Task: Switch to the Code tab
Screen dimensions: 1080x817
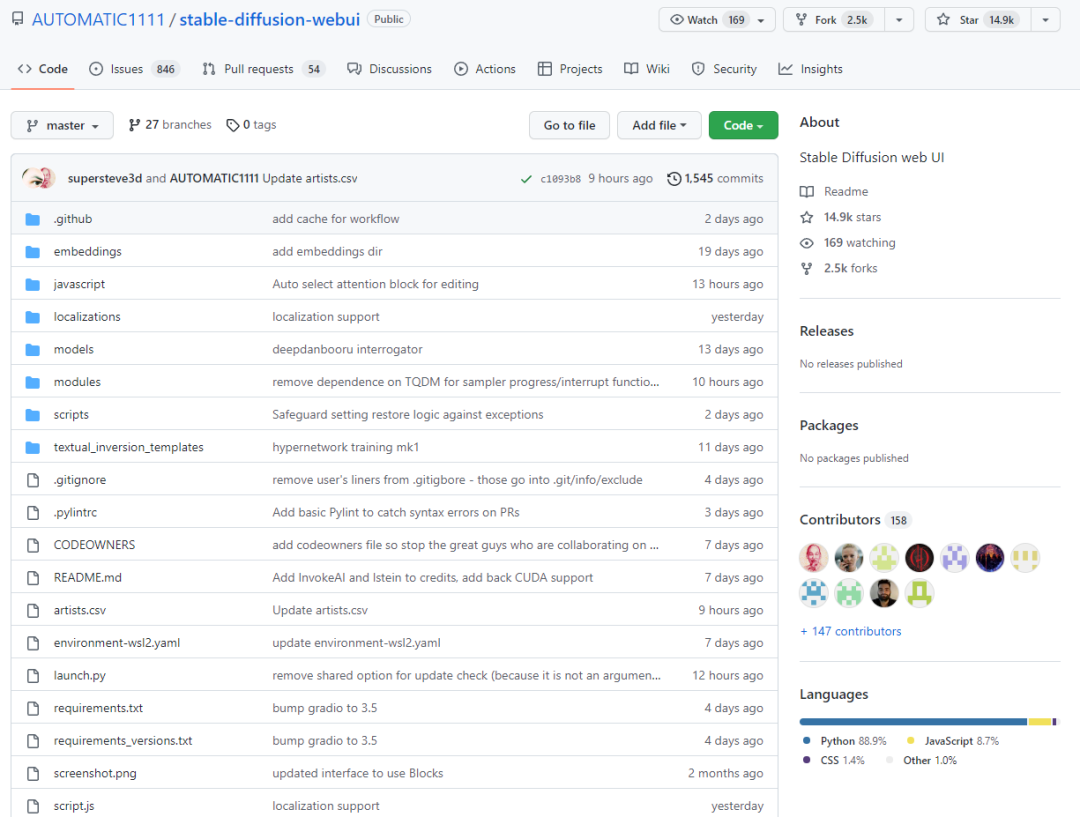Action: tap(43, 69)
